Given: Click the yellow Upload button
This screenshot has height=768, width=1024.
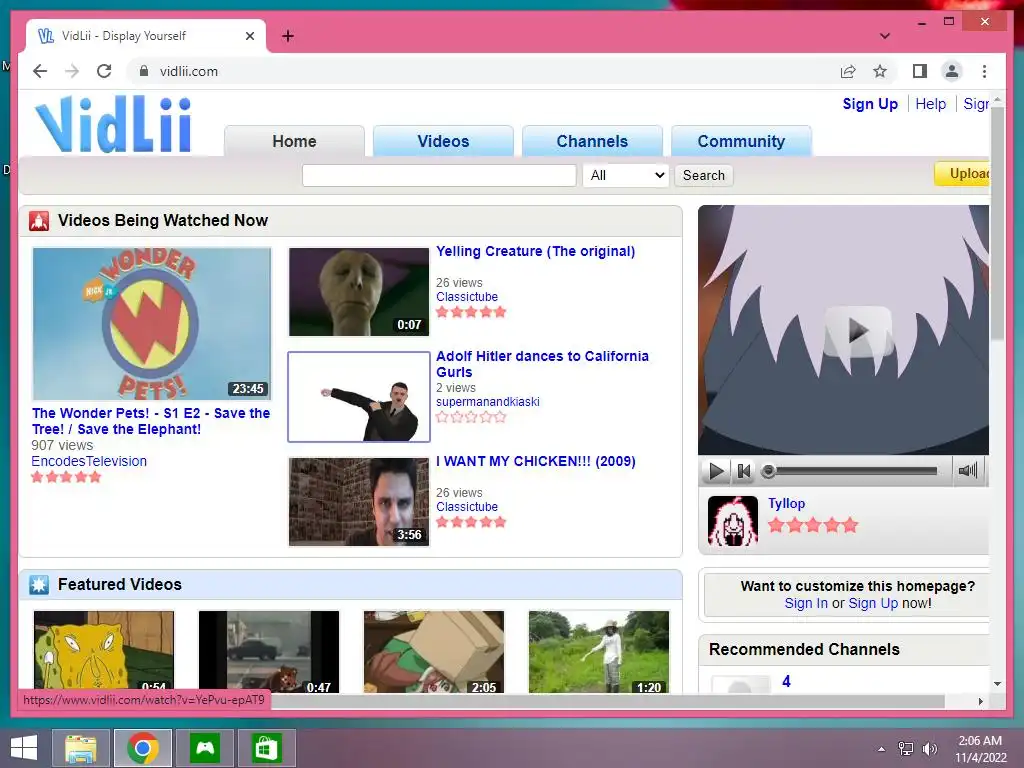Looking at the screenshot, I should click(x=962, y=174).
